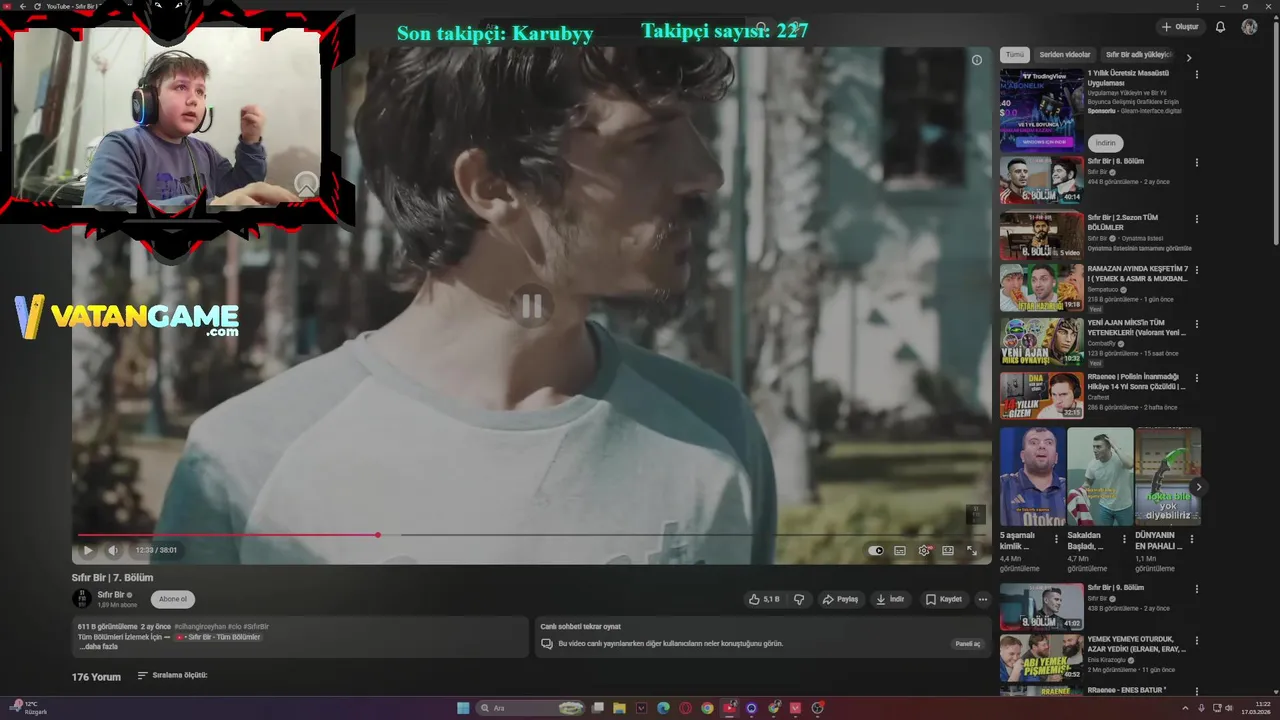The height and width of the screenshot is (720, 1280).
Task: Open options for 2.Sezon playlist
Action: (x=1197, y=218)
